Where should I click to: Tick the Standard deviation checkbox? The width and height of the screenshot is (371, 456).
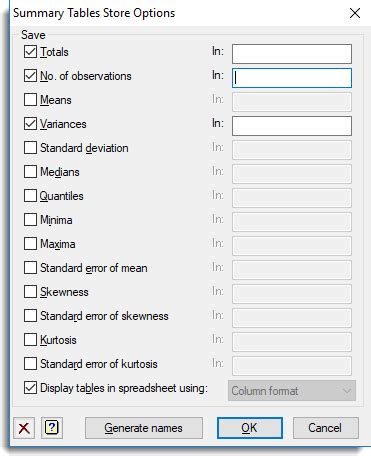click(30, 148)
